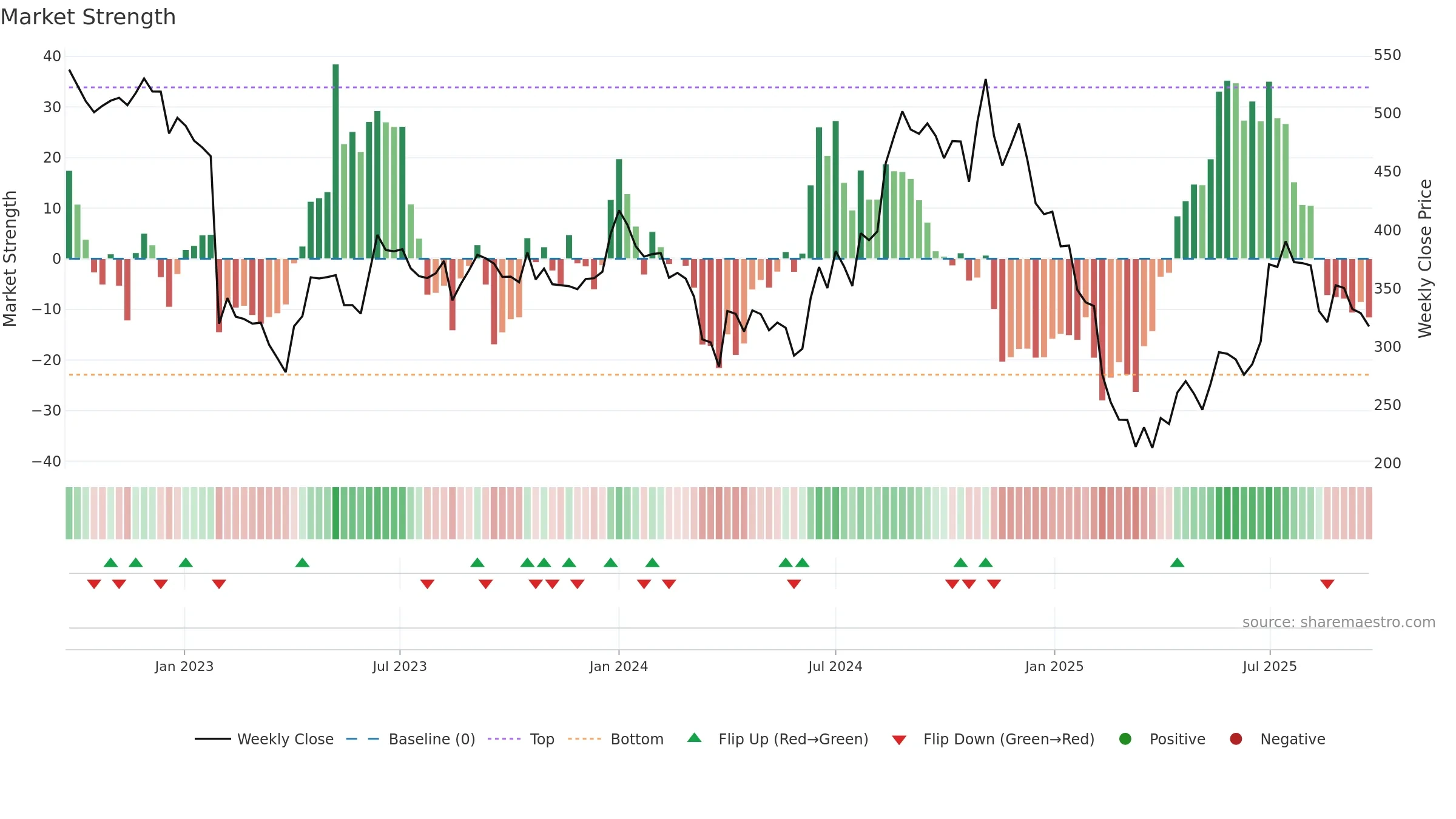Click the Weekly Close line peak in late 2024
The image size is (1456, 819).
click(x=985, y=79)
